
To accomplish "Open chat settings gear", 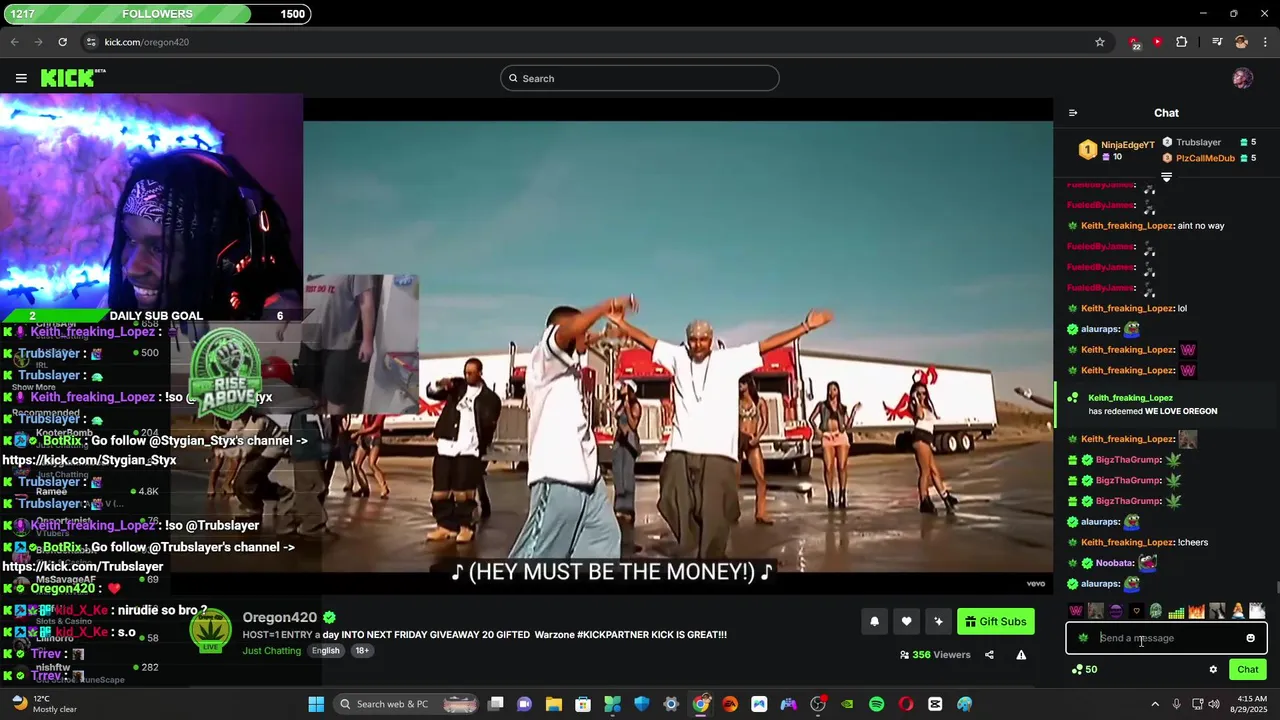I will tap(1213, 670).
